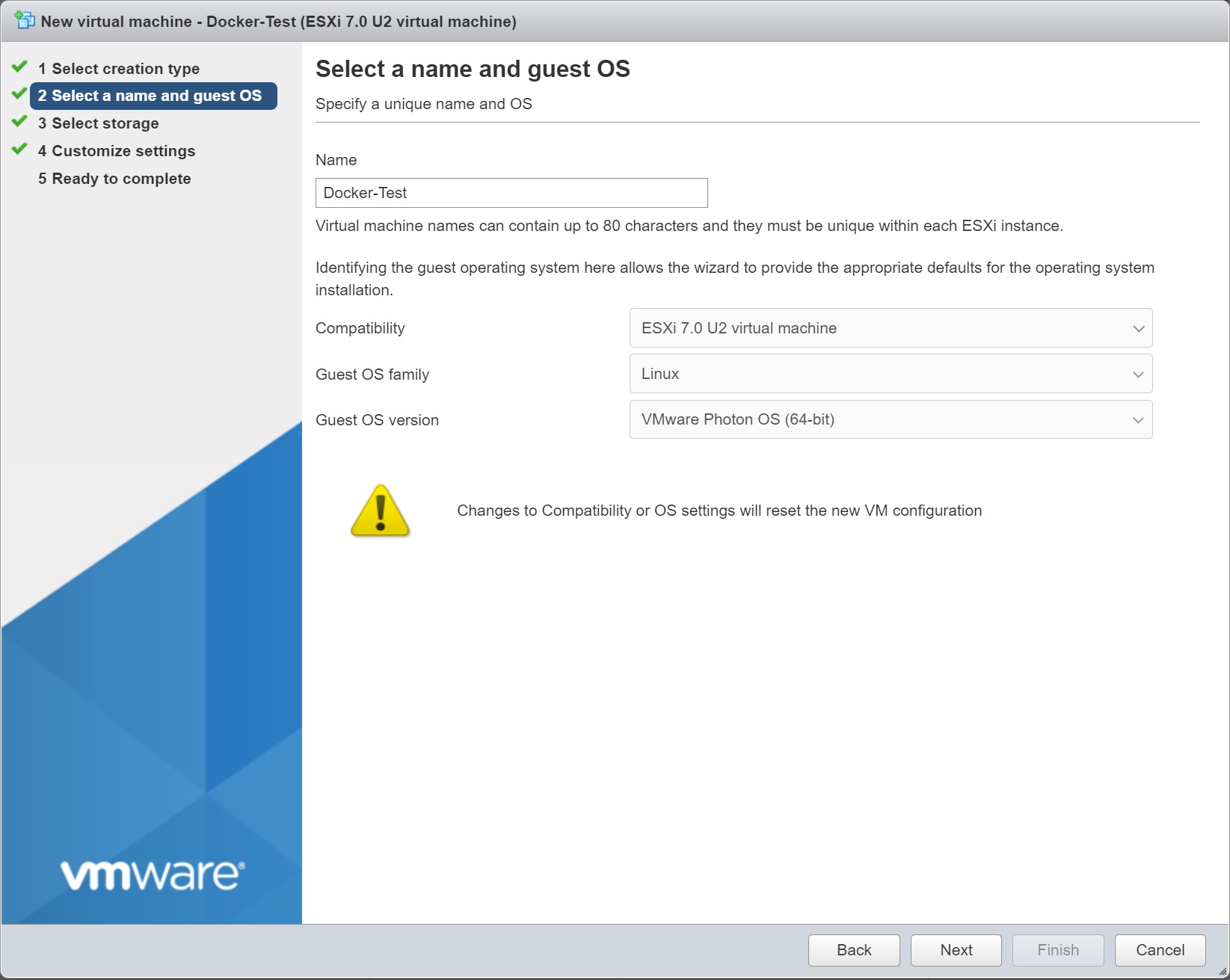Go to step 1 Select creation type
Image resolution: width=1230 pixels, height=980 pixels.
119,69
